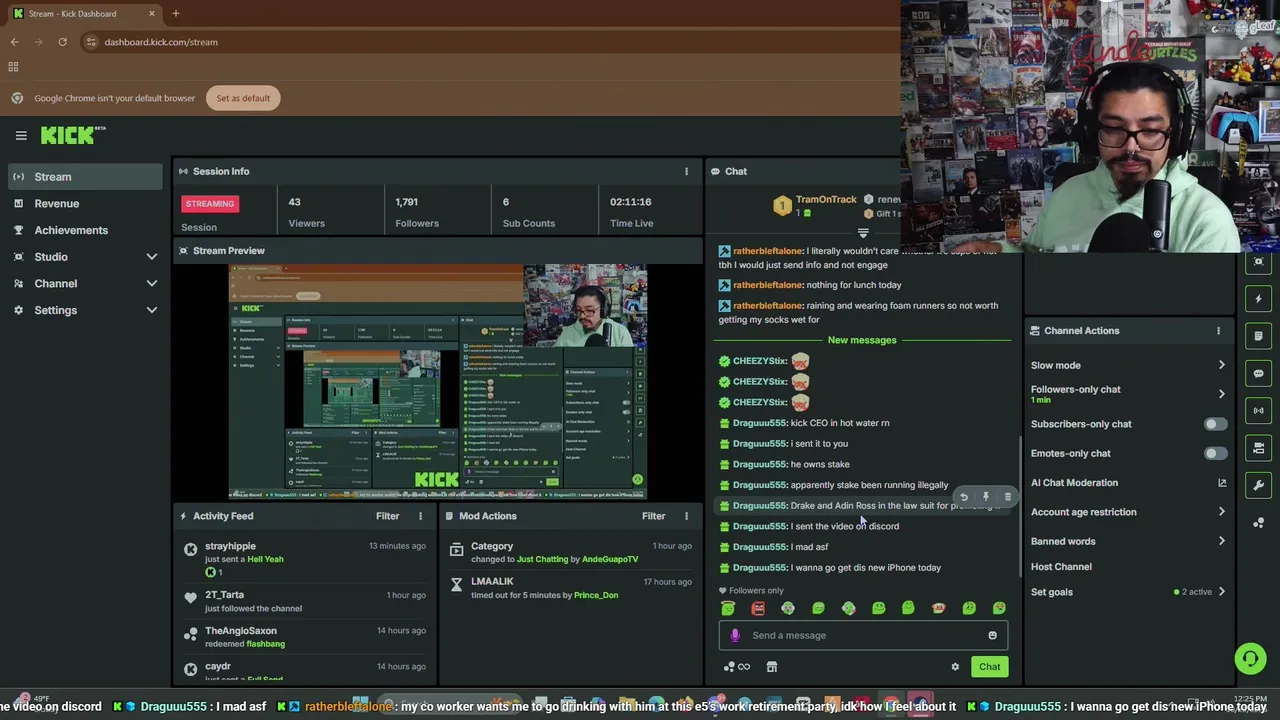Click the pin icon on the hovered chat message
The height and width of the screenshot is (720, 1280).
click(x=985, y=497)
